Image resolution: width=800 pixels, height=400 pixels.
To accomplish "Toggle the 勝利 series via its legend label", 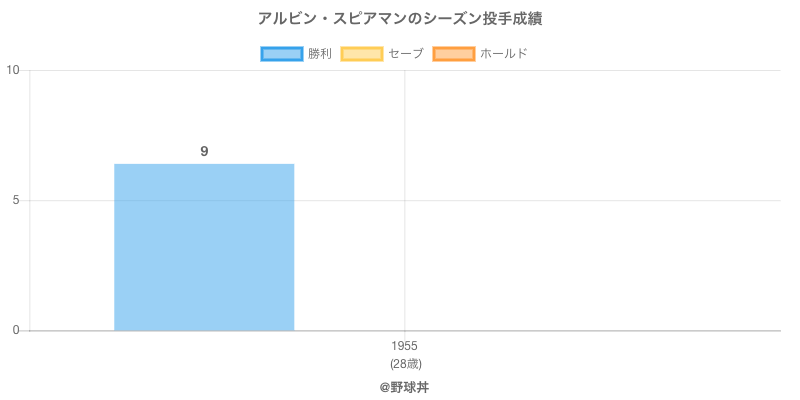I will 320,54.
